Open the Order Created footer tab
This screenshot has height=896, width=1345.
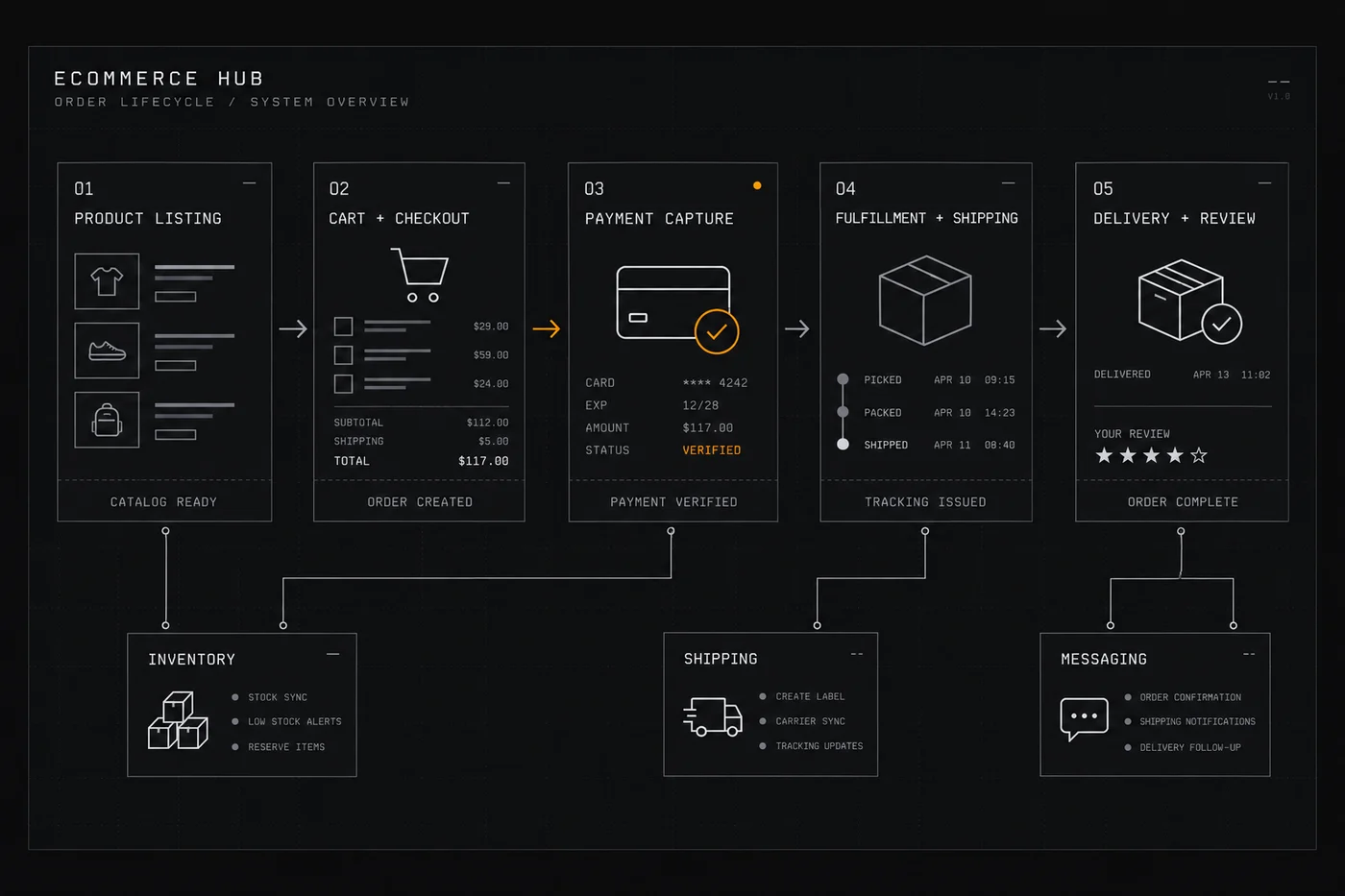(x=419, y=501)
